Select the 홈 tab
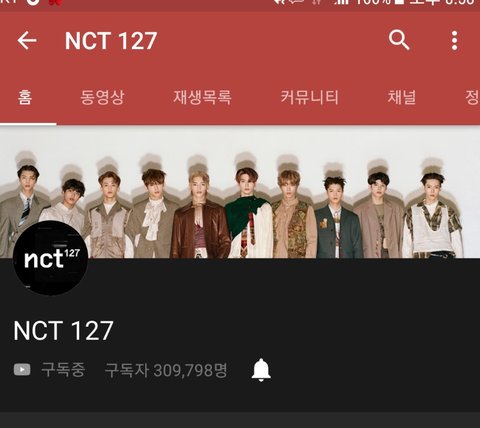Viewport: 480px width, 428px height. click(25, 97)
